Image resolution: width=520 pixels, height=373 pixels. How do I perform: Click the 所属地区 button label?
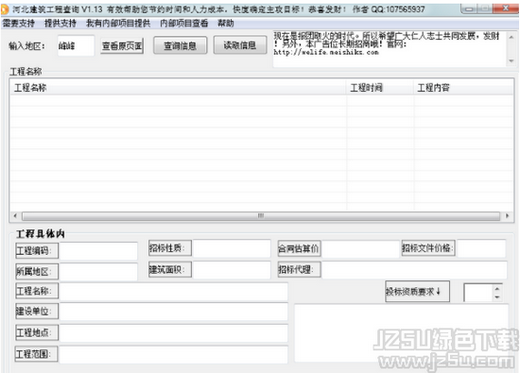tap(37, 272)
